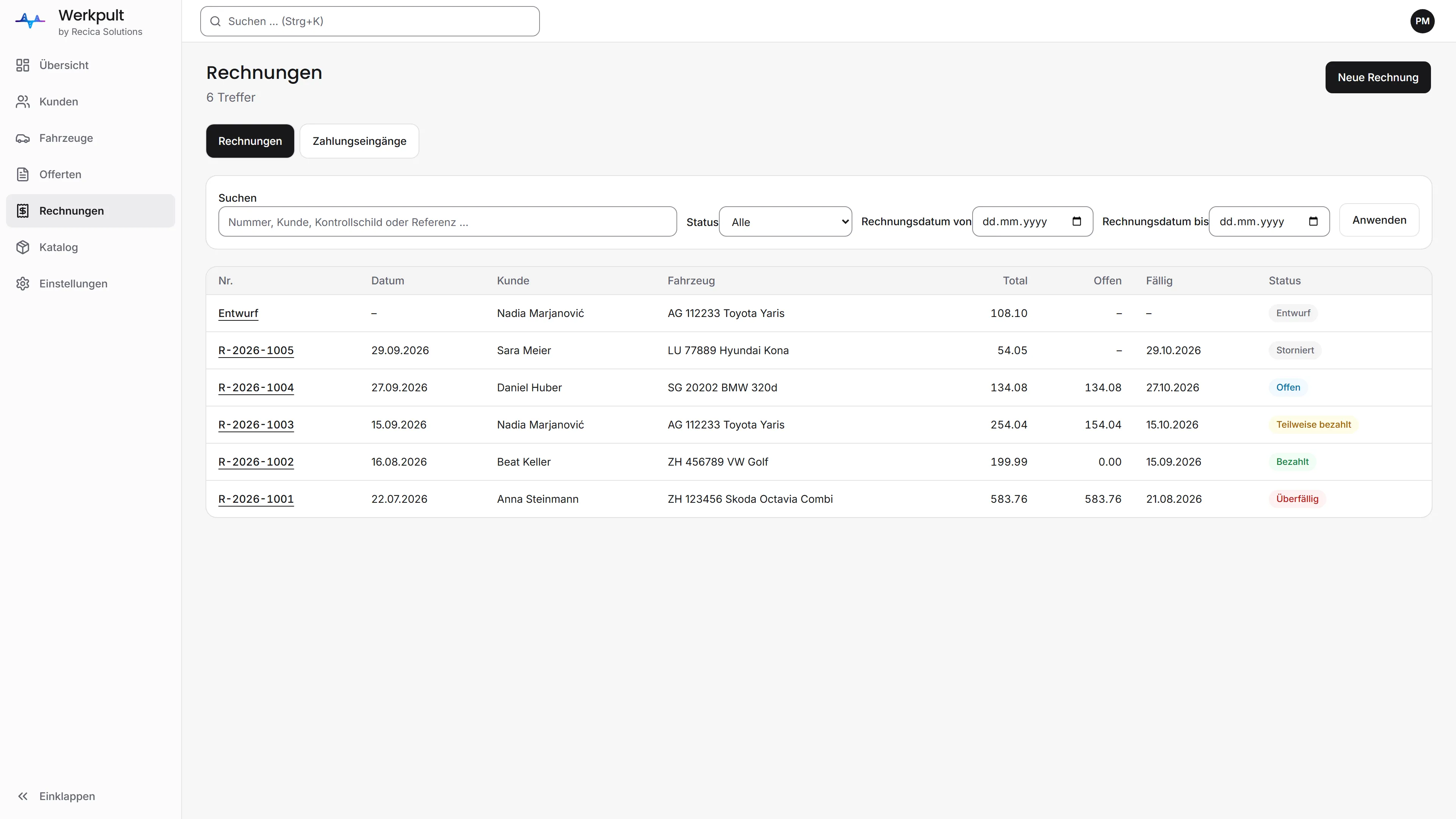Click the Kunden people icon
This screenshot has width=1456, height=819.
[23, 102]
